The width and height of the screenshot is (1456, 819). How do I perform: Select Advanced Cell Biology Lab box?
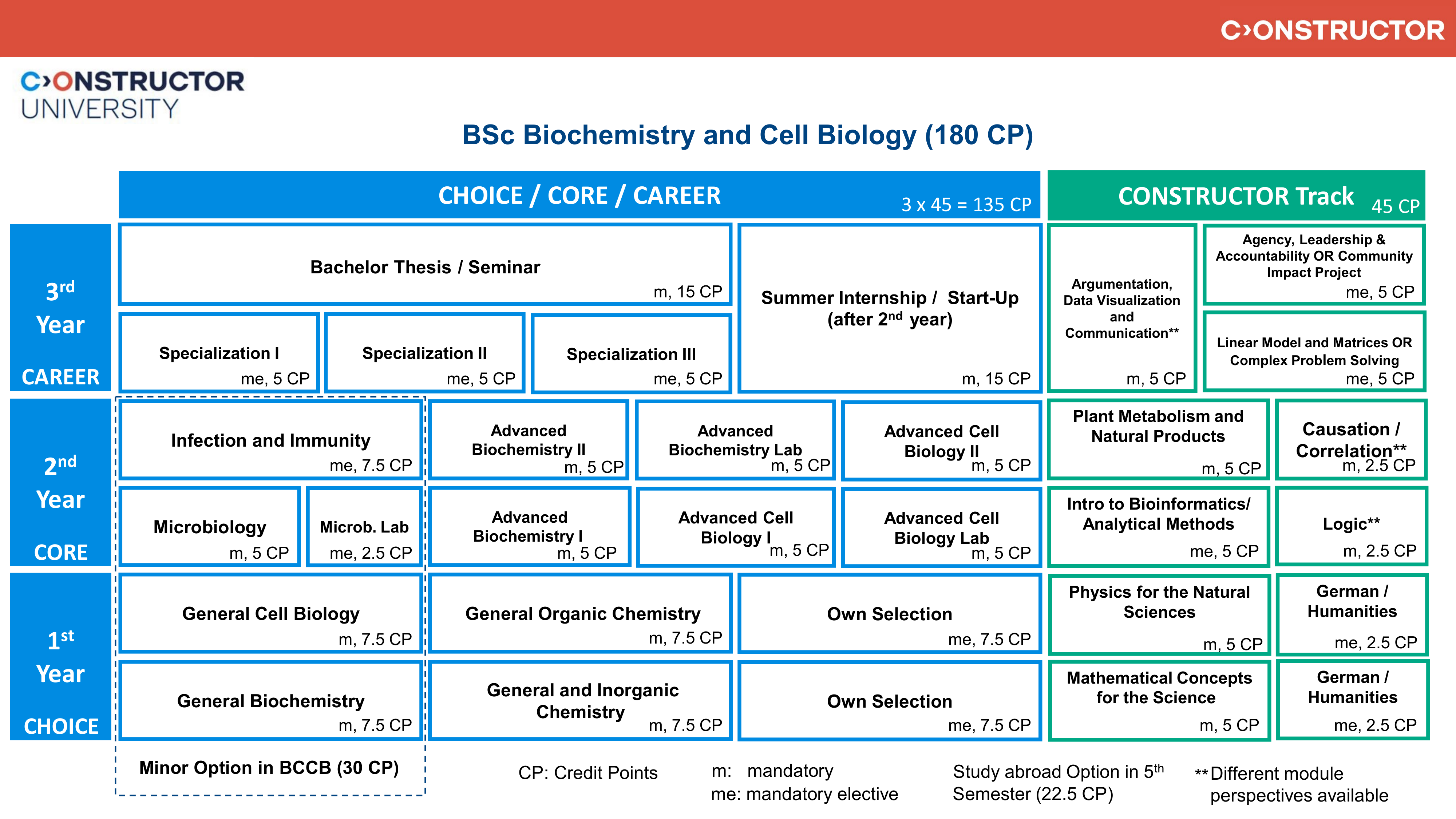[941, 528]
